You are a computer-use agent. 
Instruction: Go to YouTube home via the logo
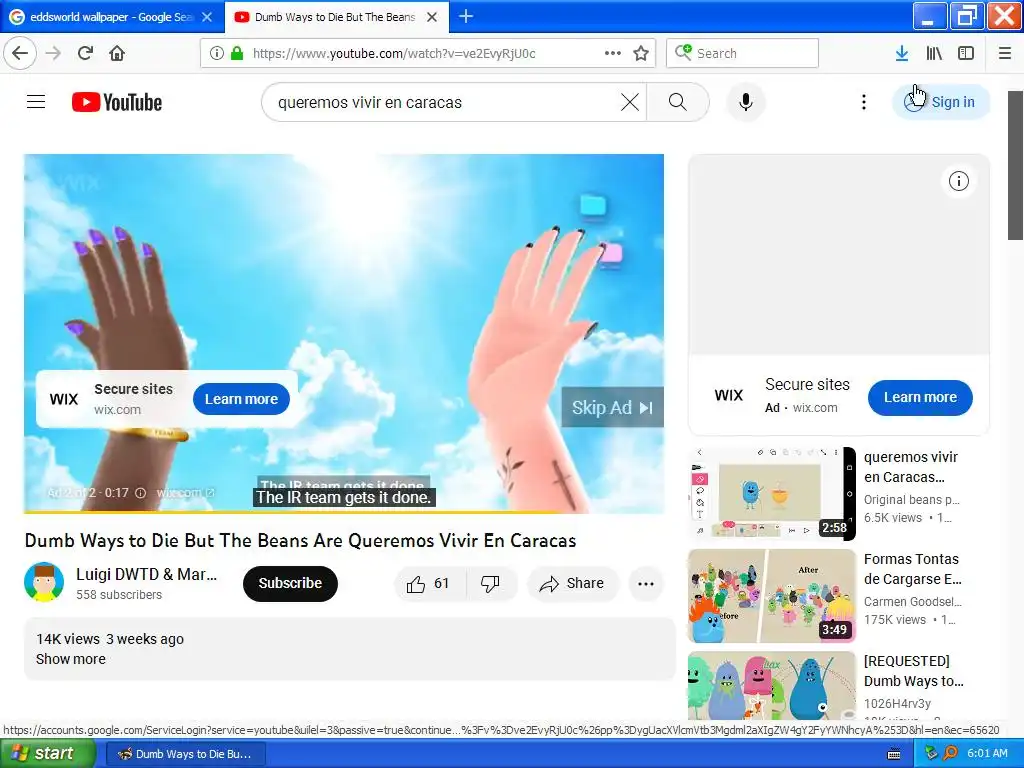[x=117, y=102]
